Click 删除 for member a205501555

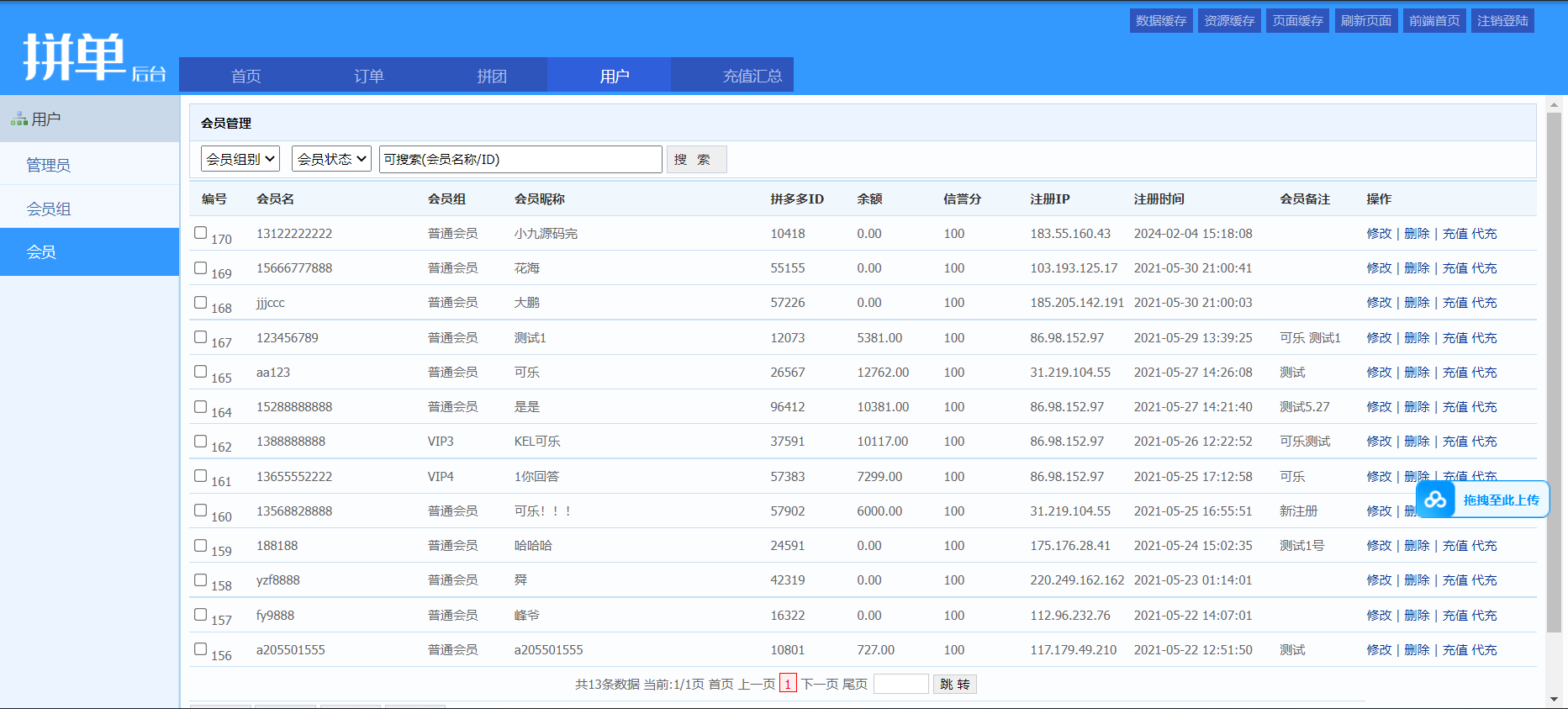click(1417, 650)
